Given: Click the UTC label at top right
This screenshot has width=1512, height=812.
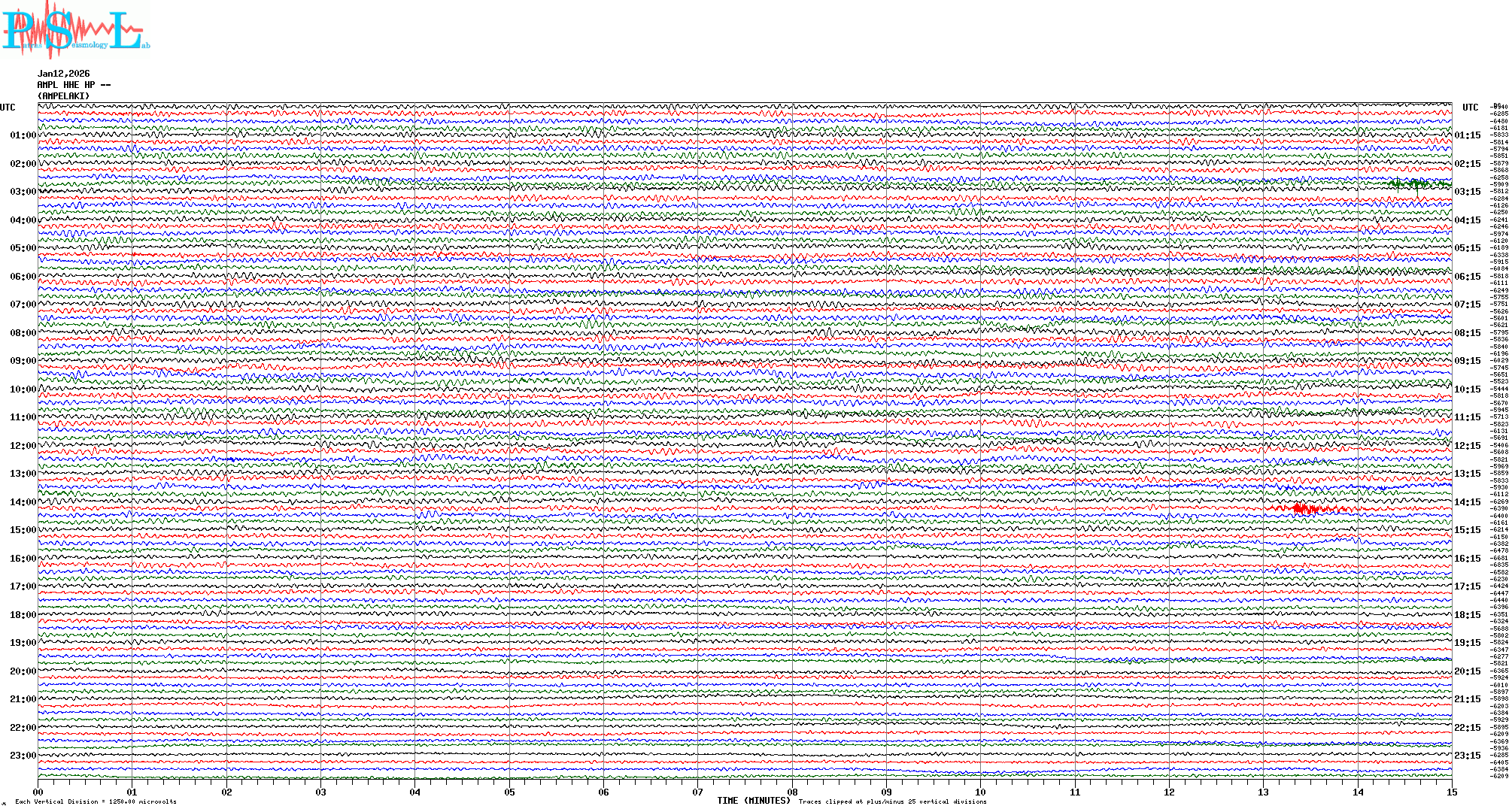Looking at the screenshot, I should pos(1470,108).
